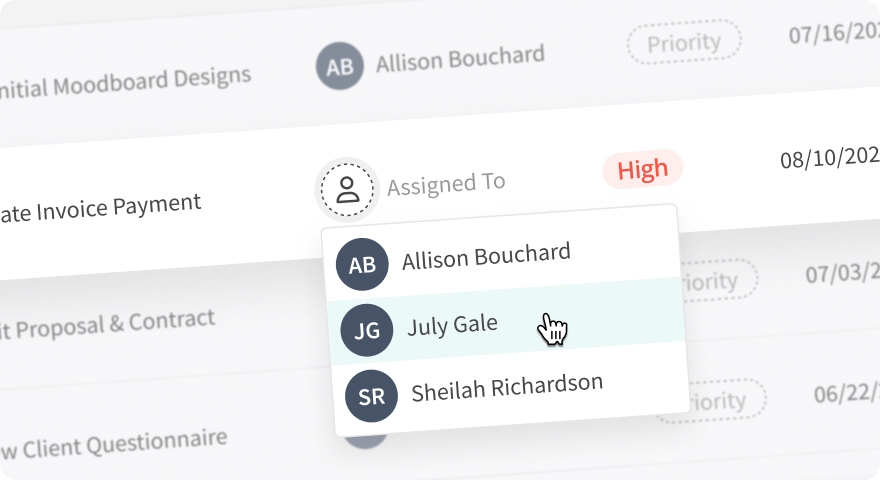The width and height of the screenshot is (880, 480).
Task: Click the AB avatar in Moodboard Designs row
Action: [x=340, y=67]
